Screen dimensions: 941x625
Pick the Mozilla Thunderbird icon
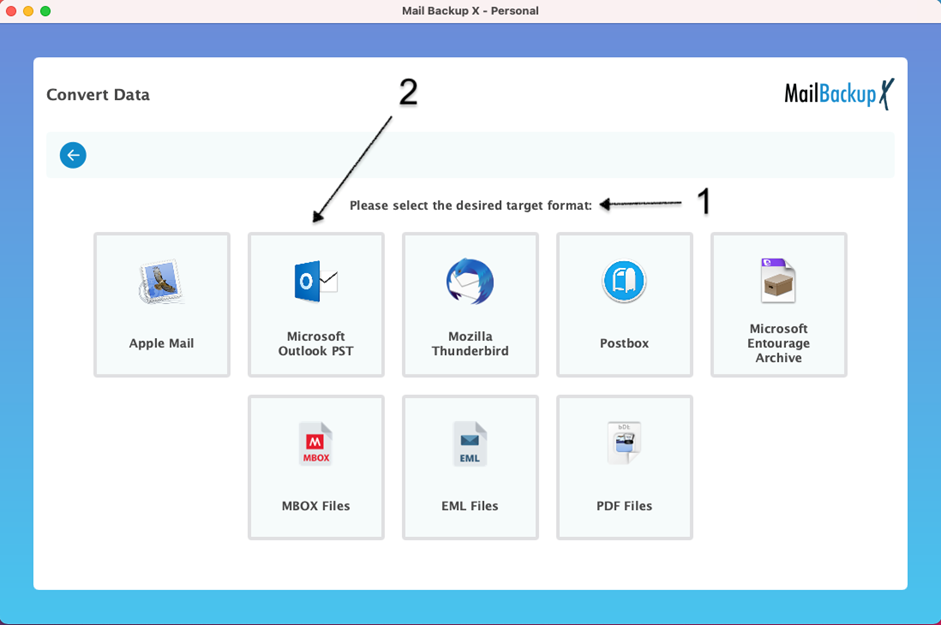pyautogui.click(x=470, y=281)
